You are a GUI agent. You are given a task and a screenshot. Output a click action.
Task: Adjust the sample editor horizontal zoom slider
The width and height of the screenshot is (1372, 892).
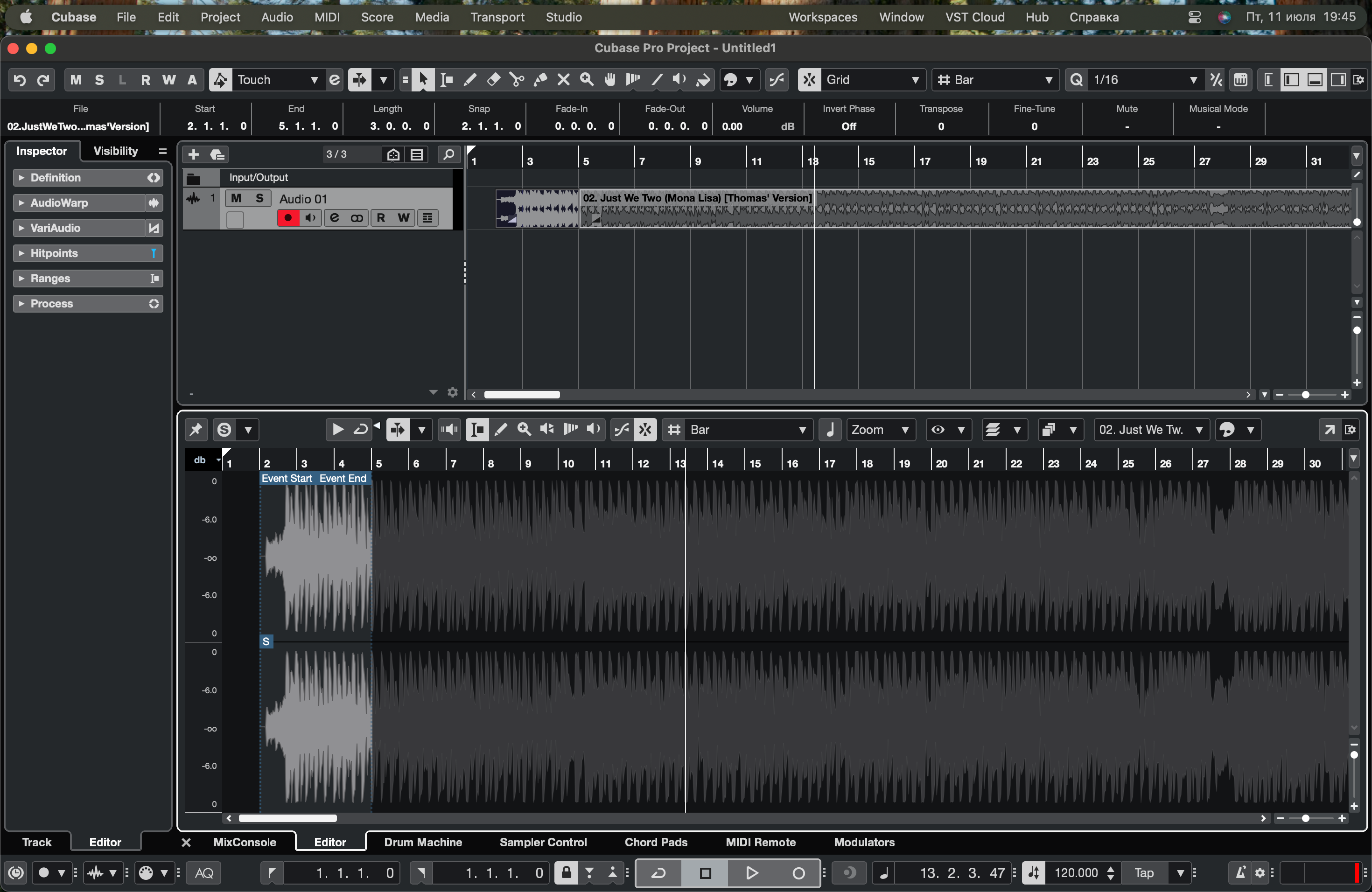pos(1305,818)
